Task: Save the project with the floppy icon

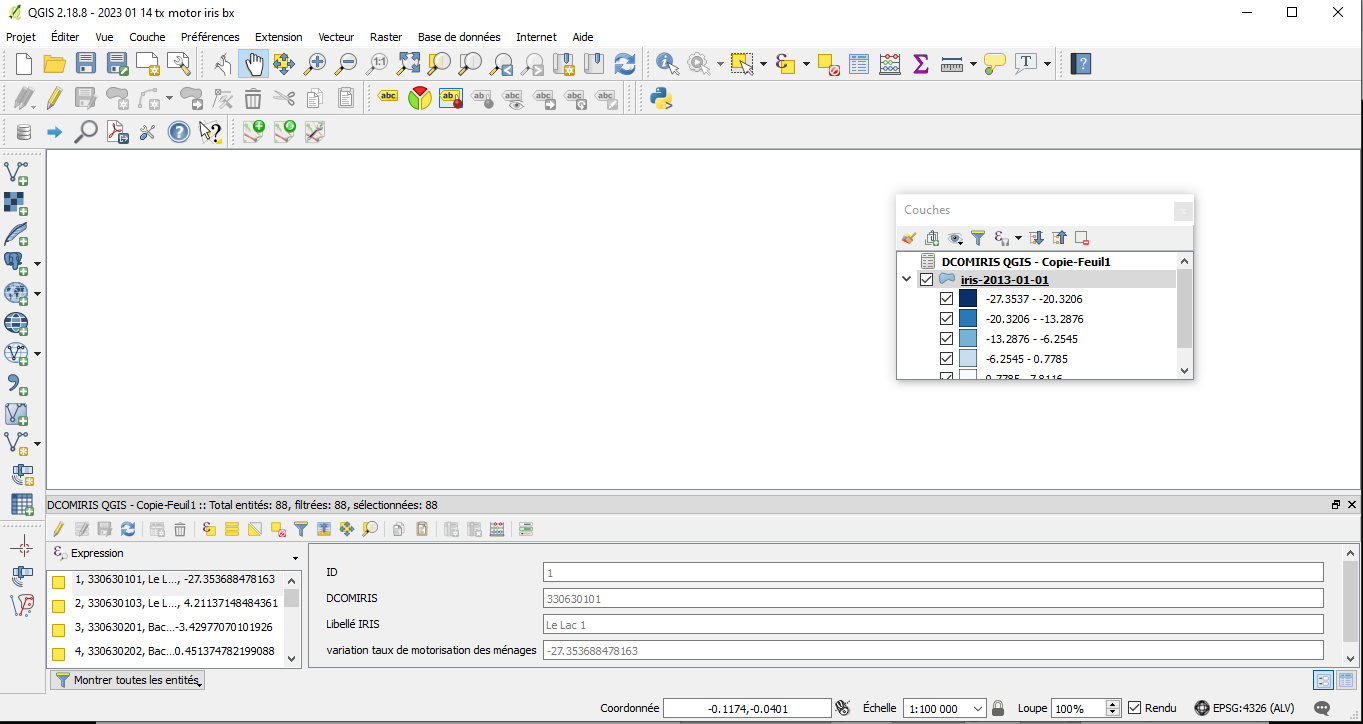Action: (x=86, y=64)
